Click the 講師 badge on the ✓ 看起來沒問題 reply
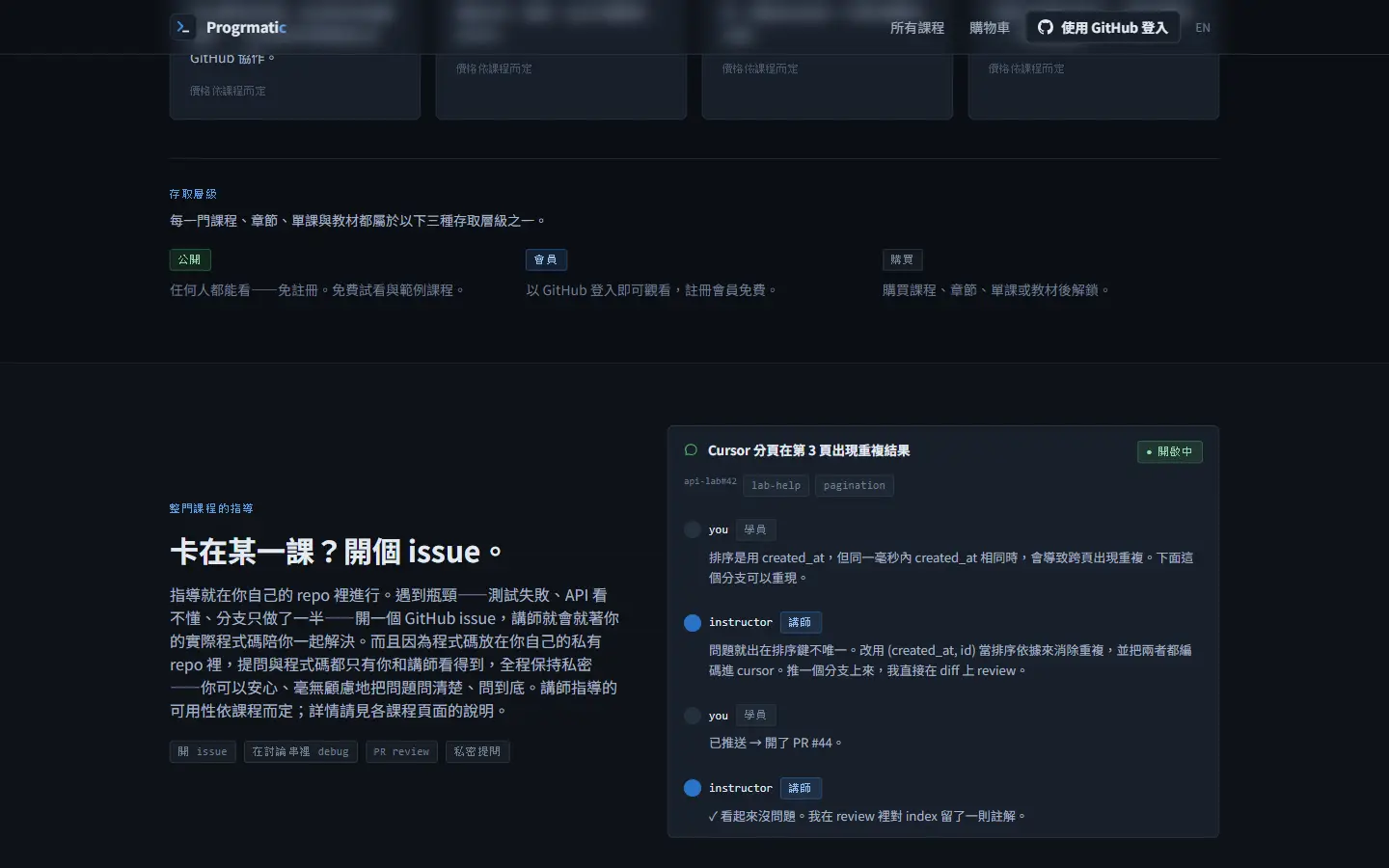 point(801,788)
